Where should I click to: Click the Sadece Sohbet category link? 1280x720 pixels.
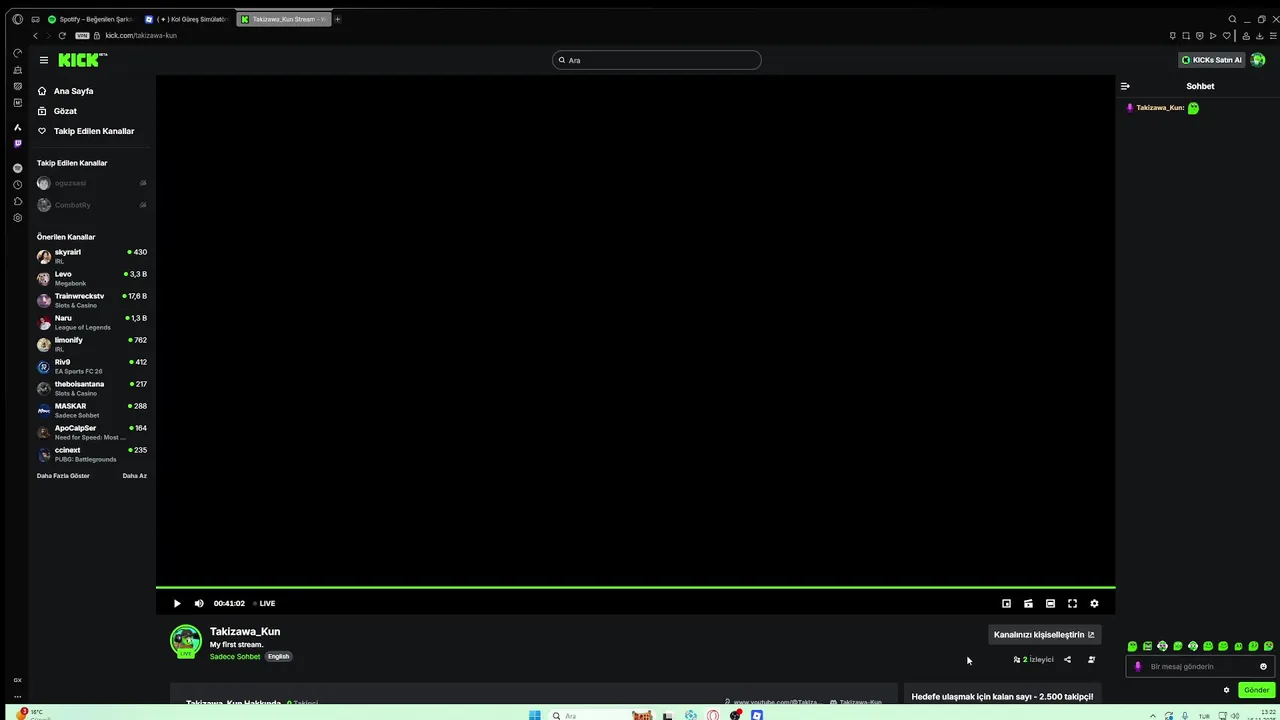(235, 656)
